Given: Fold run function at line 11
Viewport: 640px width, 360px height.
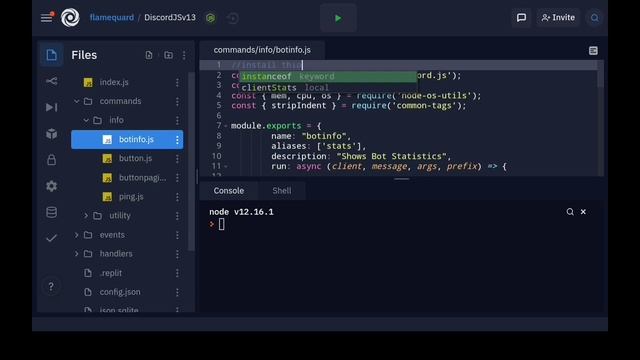Looking at the screenshot, I should 225,166.
